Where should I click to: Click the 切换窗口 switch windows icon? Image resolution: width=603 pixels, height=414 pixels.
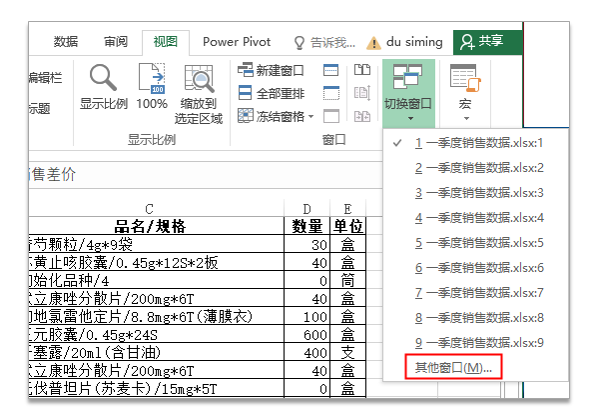[407, 77]
